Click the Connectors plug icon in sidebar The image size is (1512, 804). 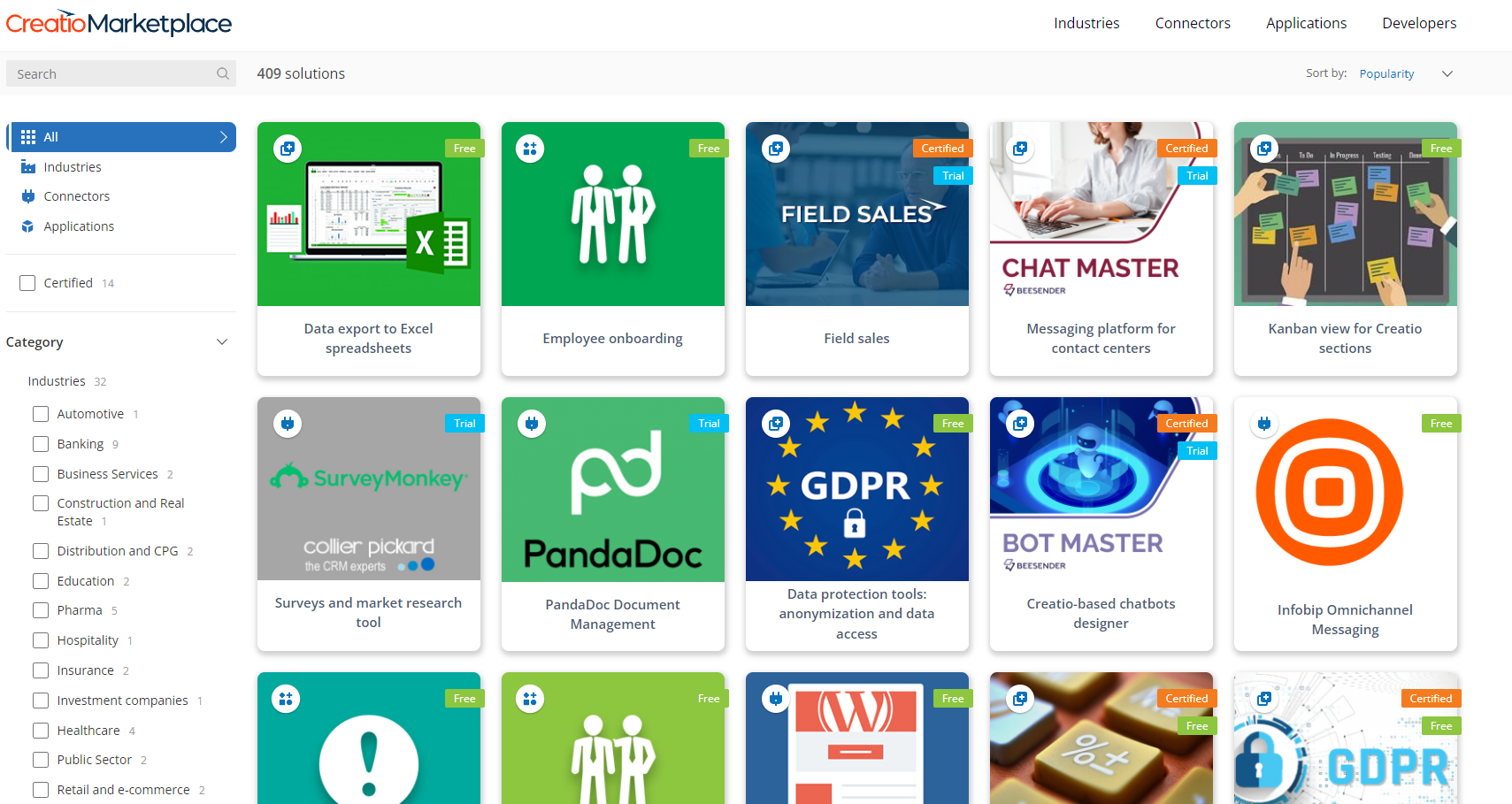28,196
